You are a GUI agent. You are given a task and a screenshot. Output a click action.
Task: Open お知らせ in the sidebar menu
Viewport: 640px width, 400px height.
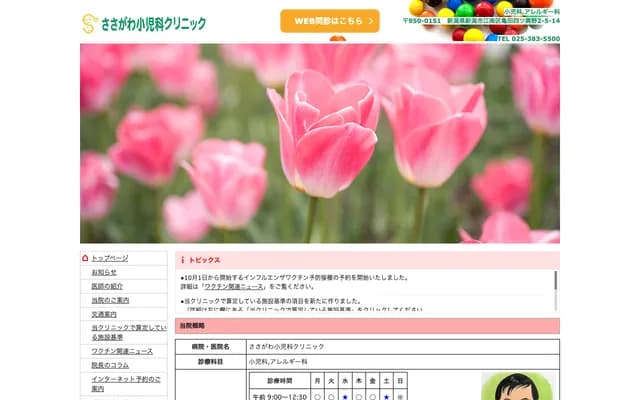click(104, 272)
